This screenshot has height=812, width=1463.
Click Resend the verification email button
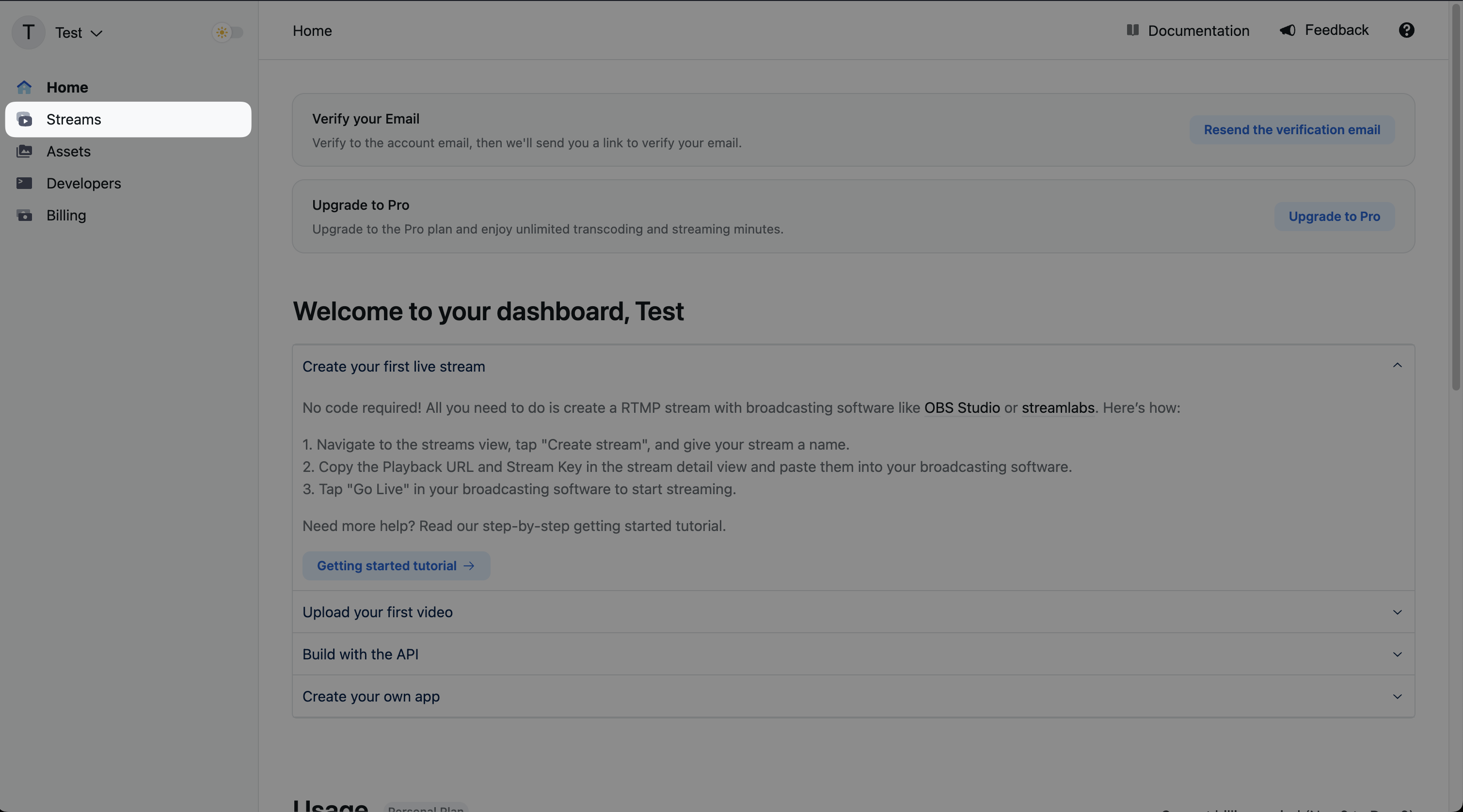1292,129
